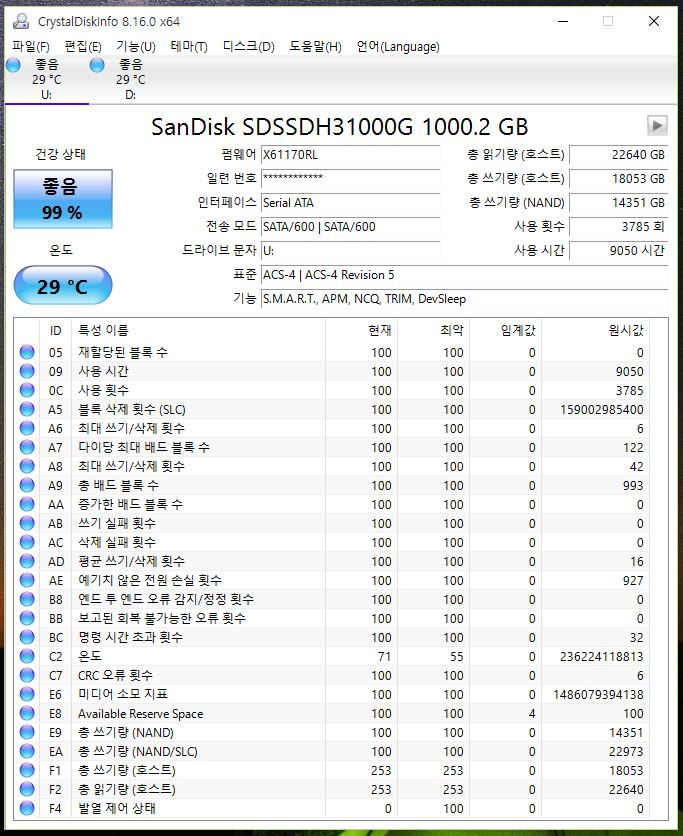
Task: Open the 기능(U) menu
Action: tap(136, 46)
